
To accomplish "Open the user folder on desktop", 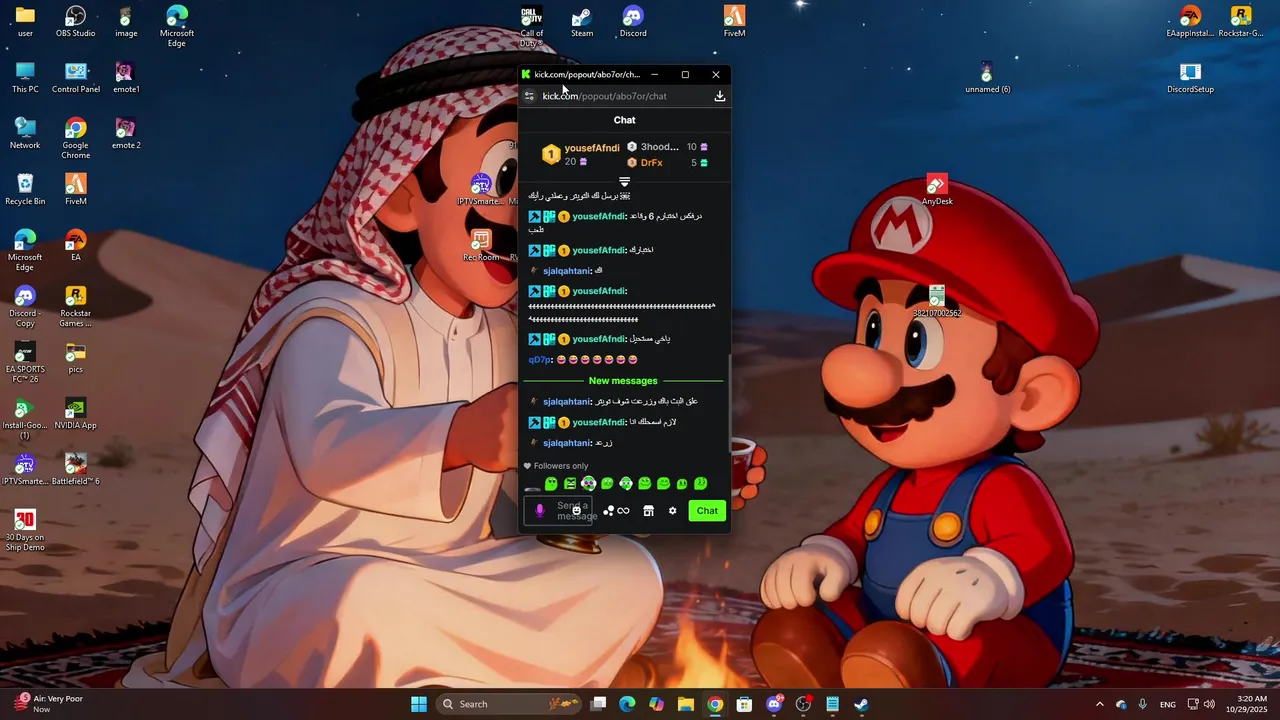I will [x=25, y=22].
